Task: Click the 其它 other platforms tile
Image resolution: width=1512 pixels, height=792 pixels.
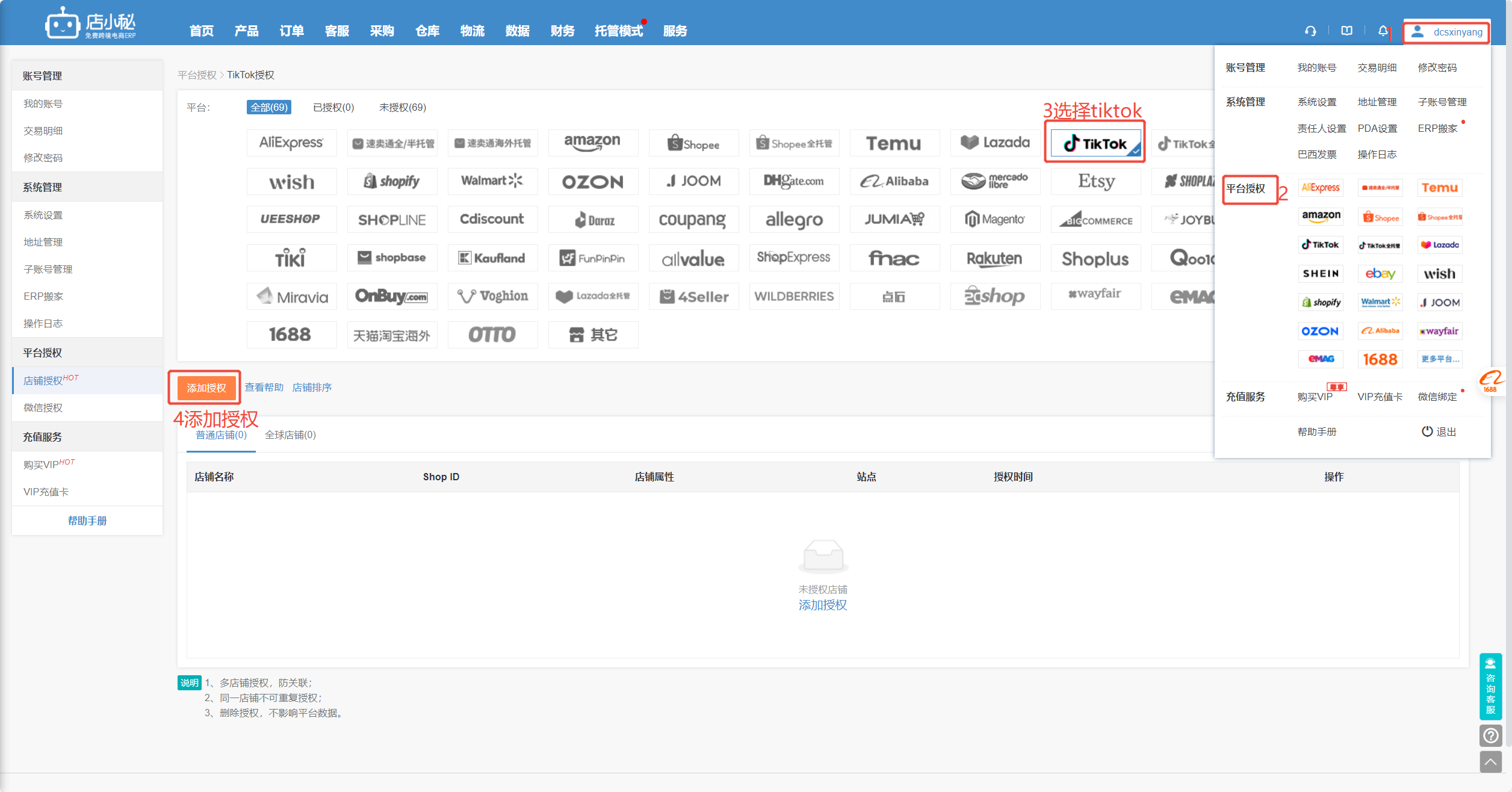Action: tap(593, 335)
